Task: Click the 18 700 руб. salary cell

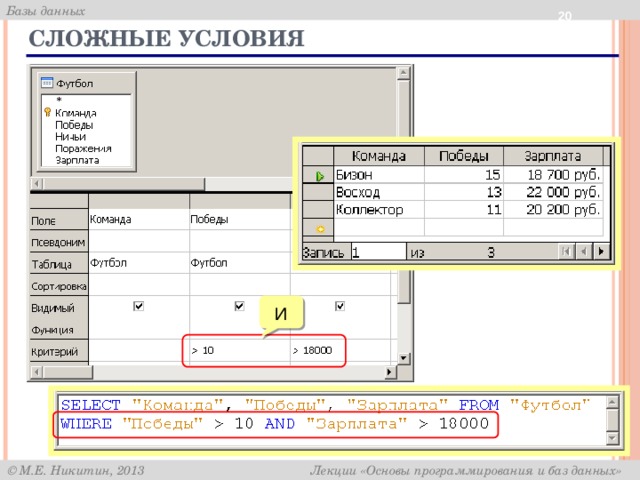Action: [553, 175]
